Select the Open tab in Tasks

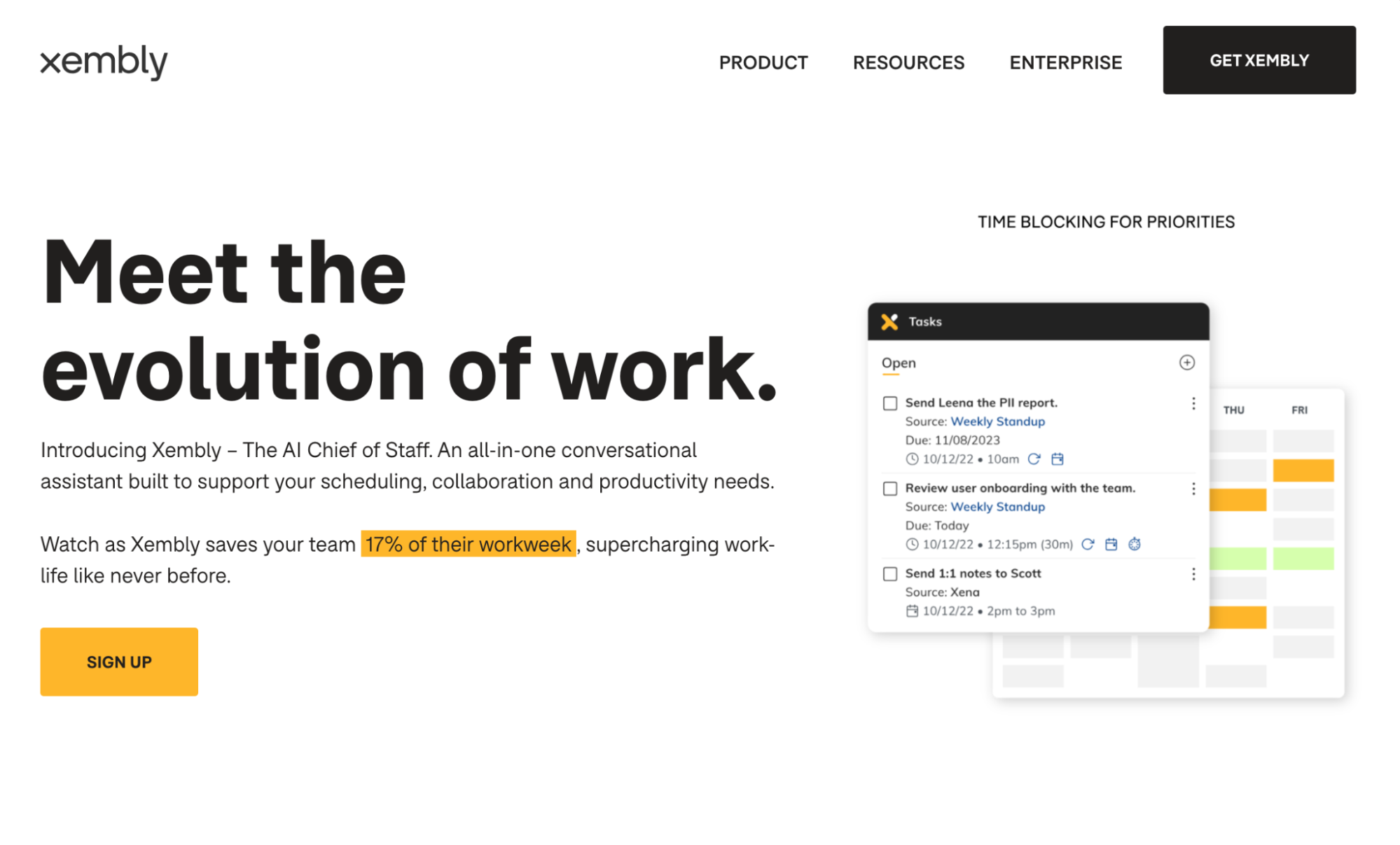click(899, 363)
